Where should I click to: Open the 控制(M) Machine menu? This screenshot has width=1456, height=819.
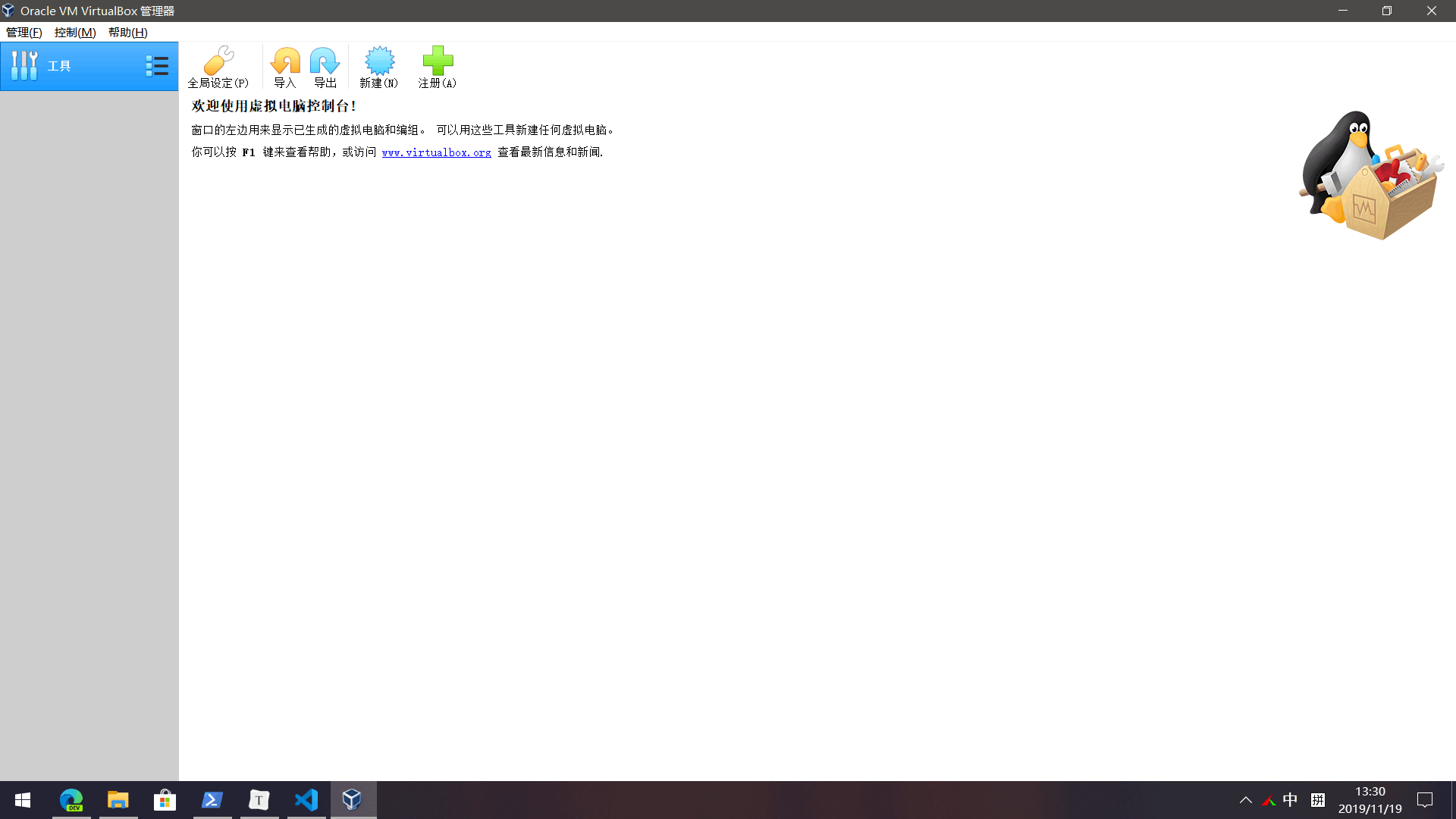click(x=75, y=32)
